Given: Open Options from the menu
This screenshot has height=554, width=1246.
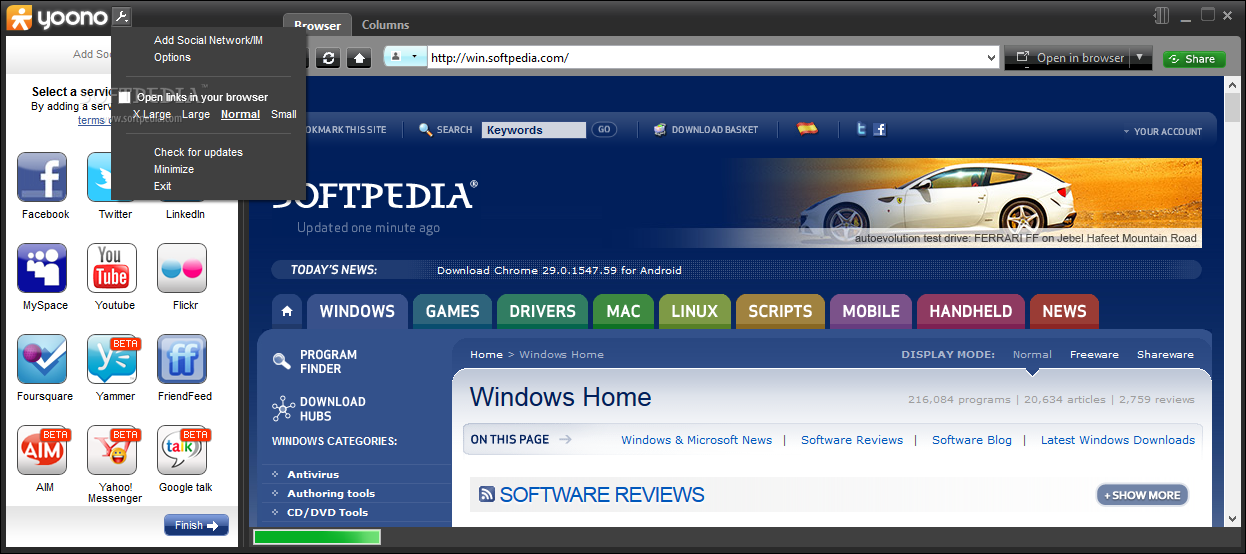Looking at the screenshot, I should (172, 57).
